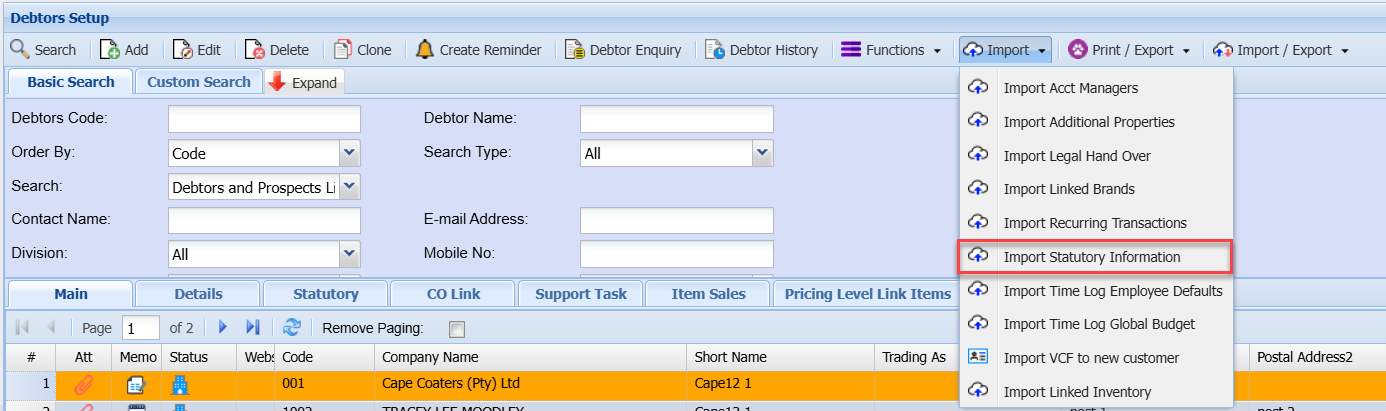1386x411 pixels.
Task: Click the Search magnifier icon in toolbar
Action: 20,49
